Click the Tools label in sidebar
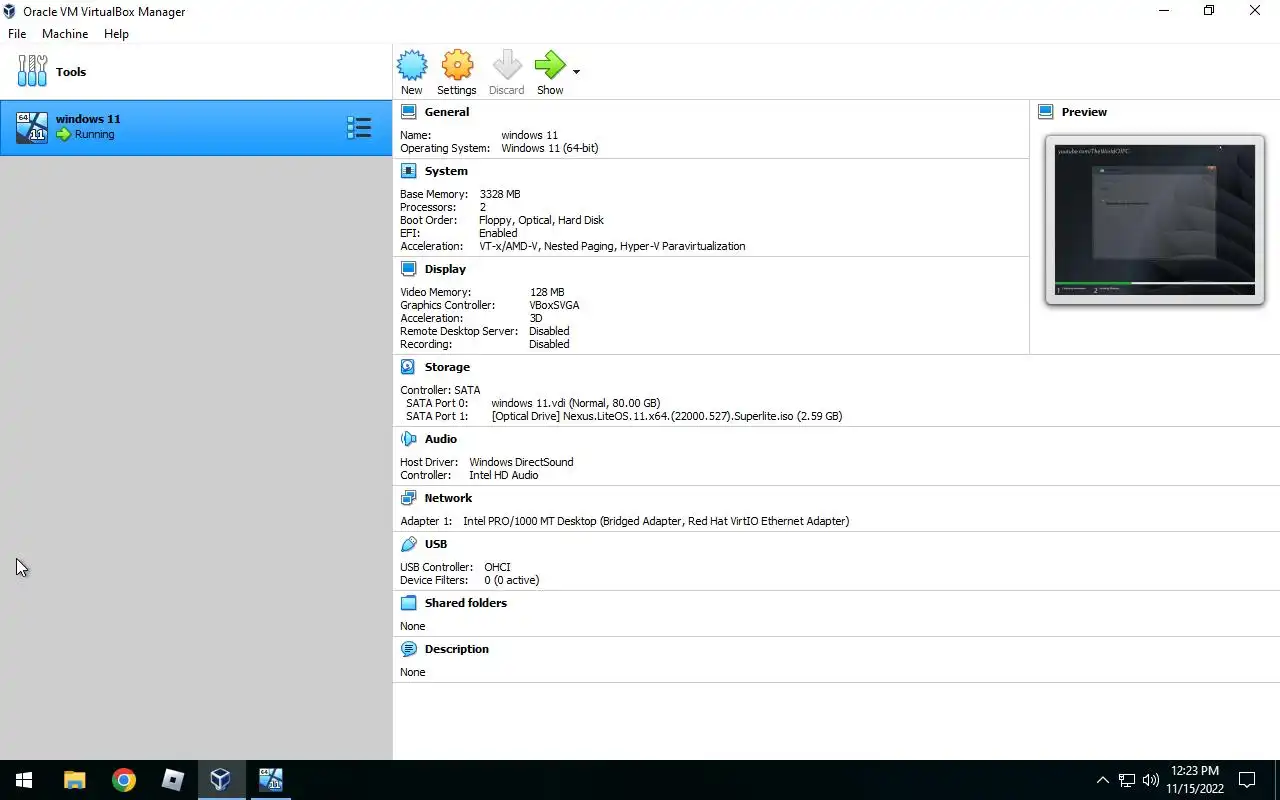This screenshot has height=800, width=1280. click(x=71, y=72)
